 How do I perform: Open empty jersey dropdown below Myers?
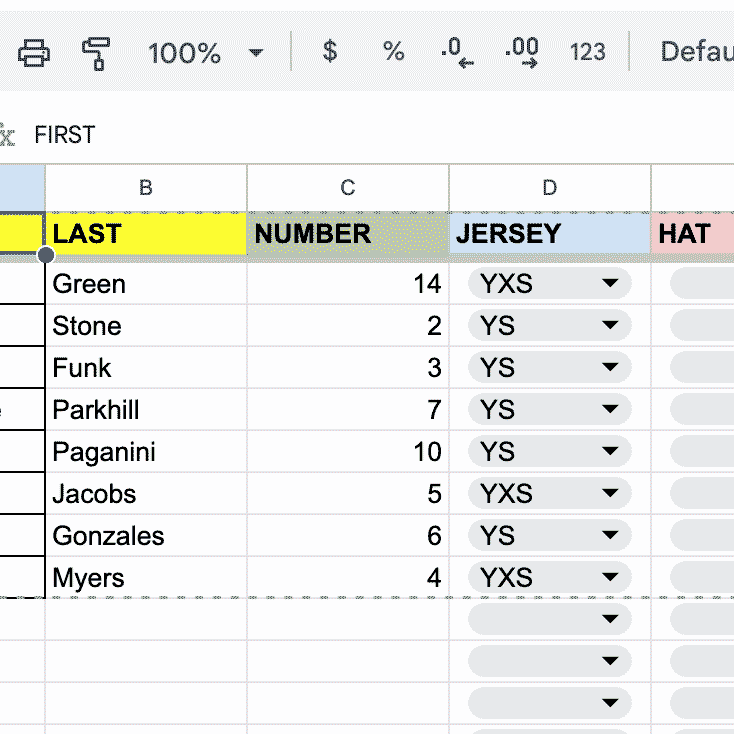(609, 620)
